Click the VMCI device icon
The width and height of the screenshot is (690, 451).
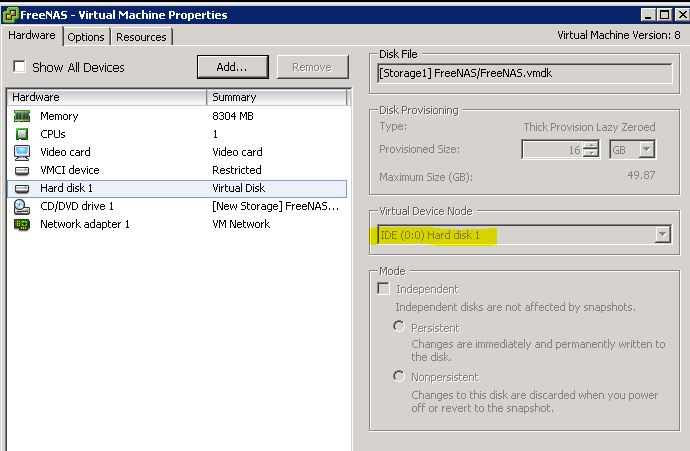(22, 170)
